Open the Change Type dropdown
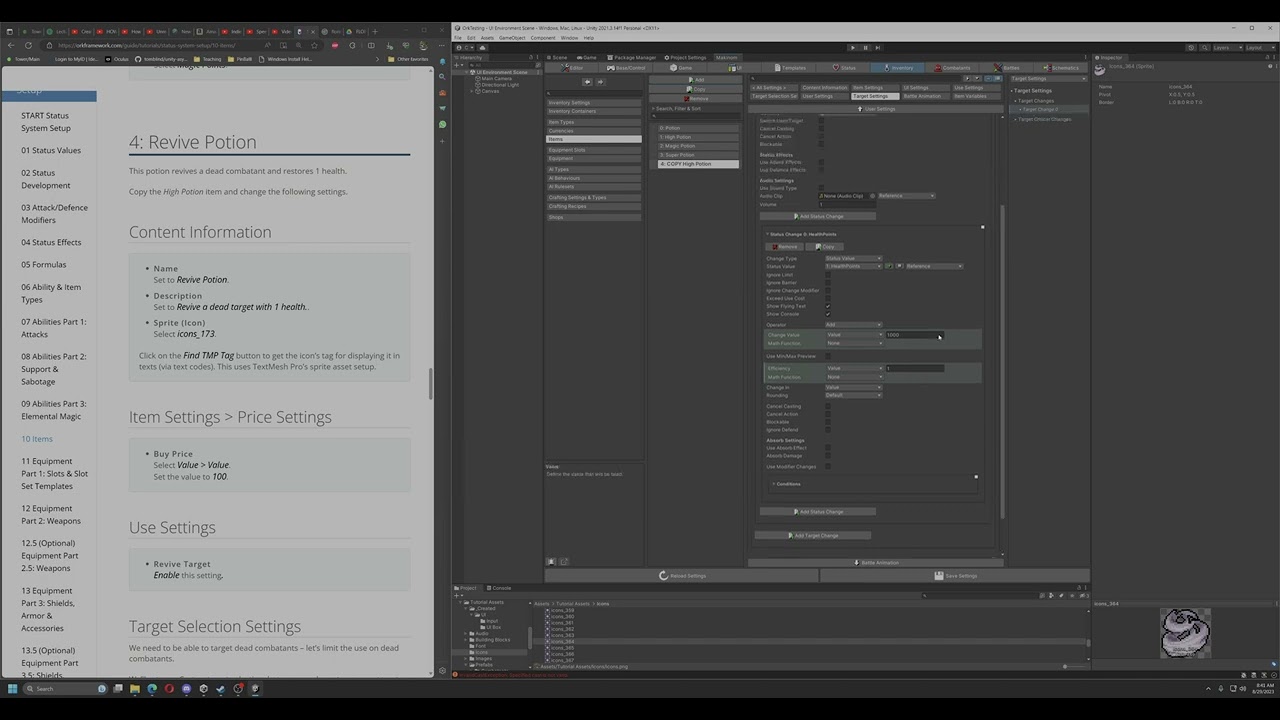The height and width of the screenshot is (720, 1280). point(853,258)
